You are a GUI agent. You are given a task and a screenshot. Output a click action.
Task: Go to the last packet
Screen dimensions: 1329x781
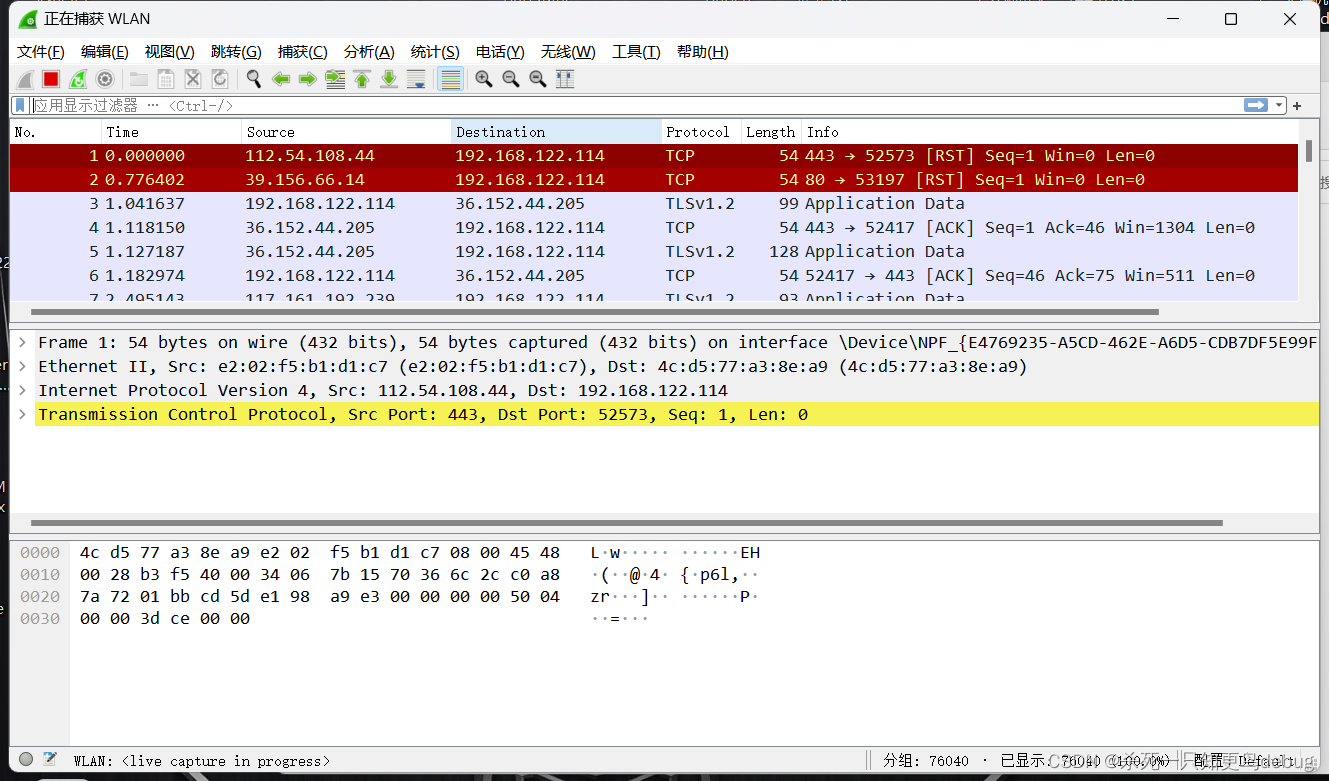[389, 79]
